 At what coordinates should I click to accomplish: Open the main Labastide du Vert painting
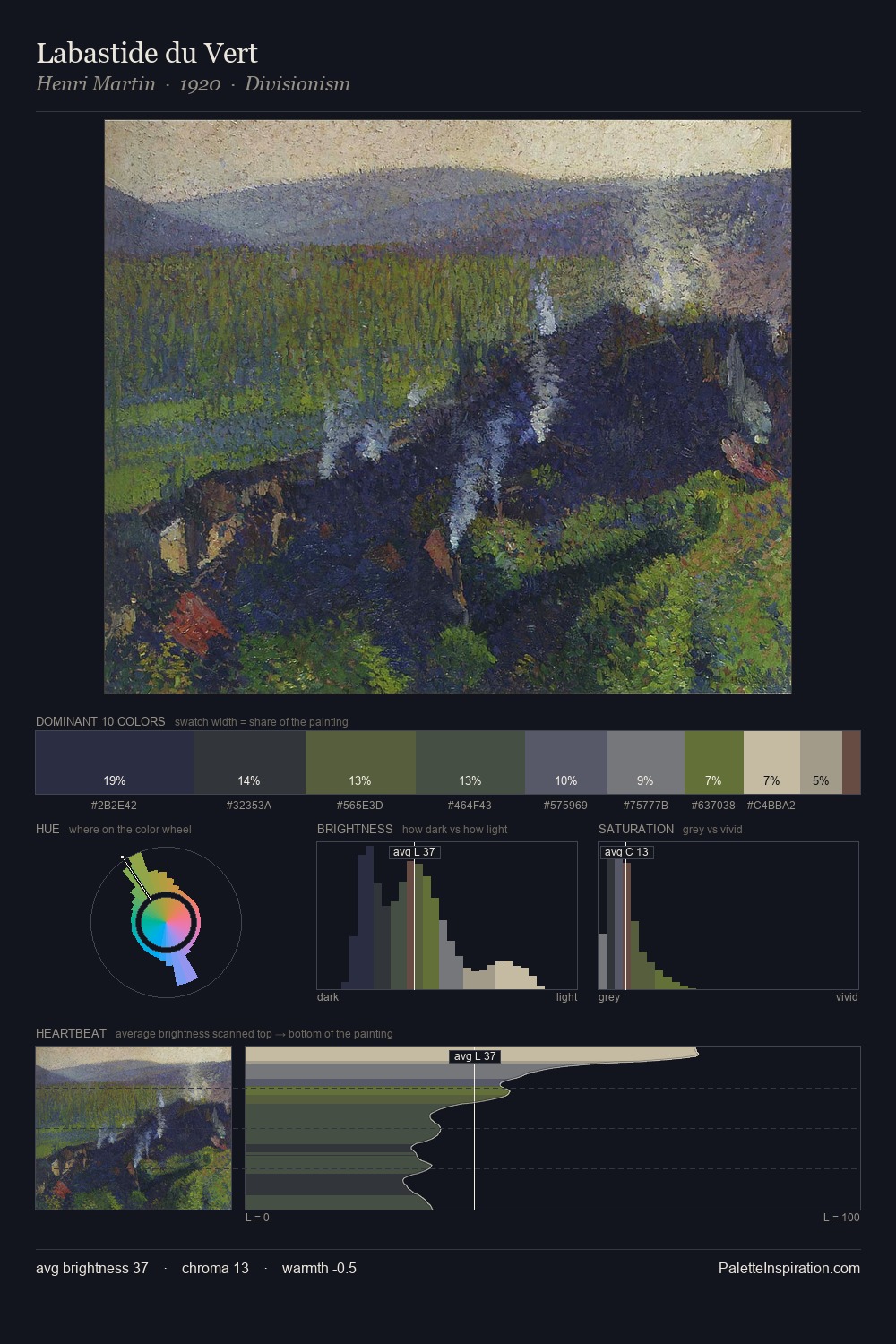tap(448, 407)
